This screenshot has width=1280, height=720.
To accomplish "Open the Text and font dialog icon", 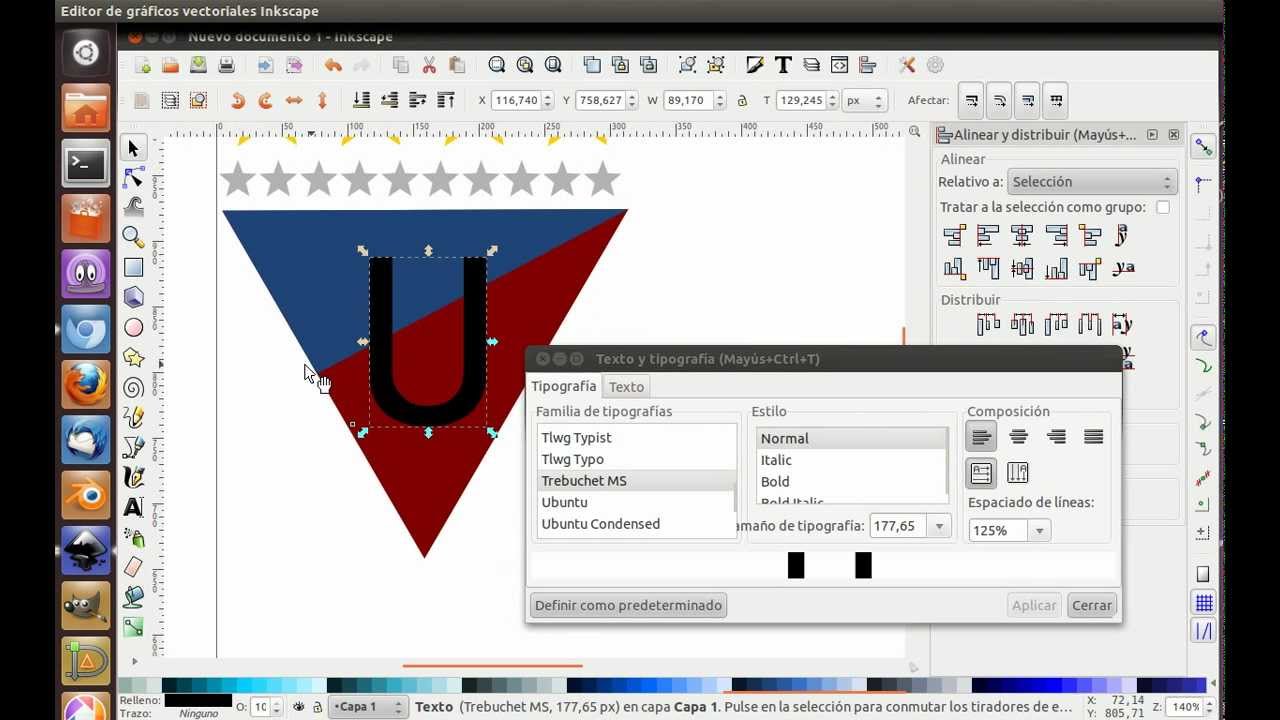I will (x=783, y=65).
